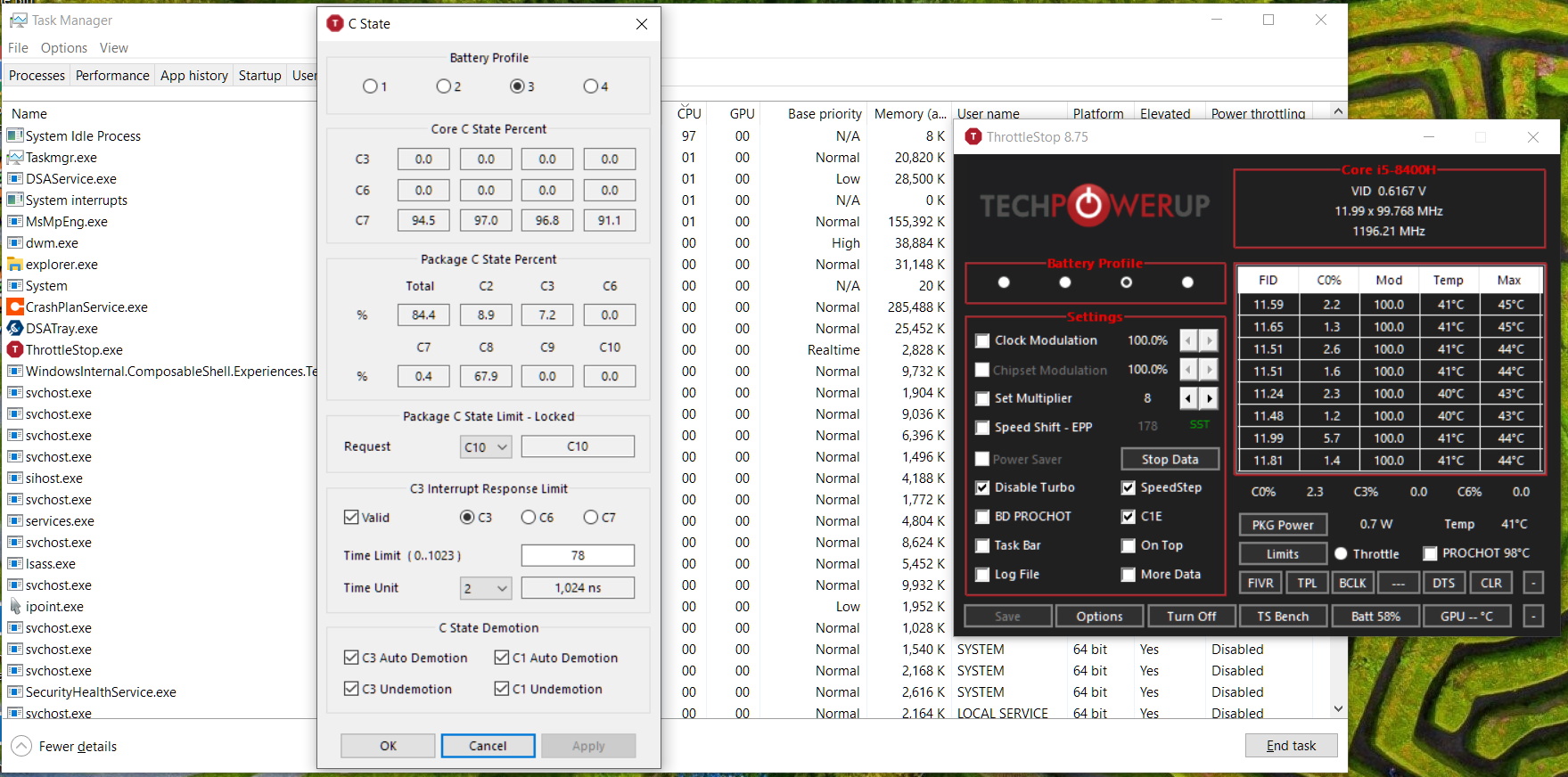The height and width of the screenshot is (777, 1568).
Task: Decrease Set Multiplier left arrow
Action: (1189, 398)
